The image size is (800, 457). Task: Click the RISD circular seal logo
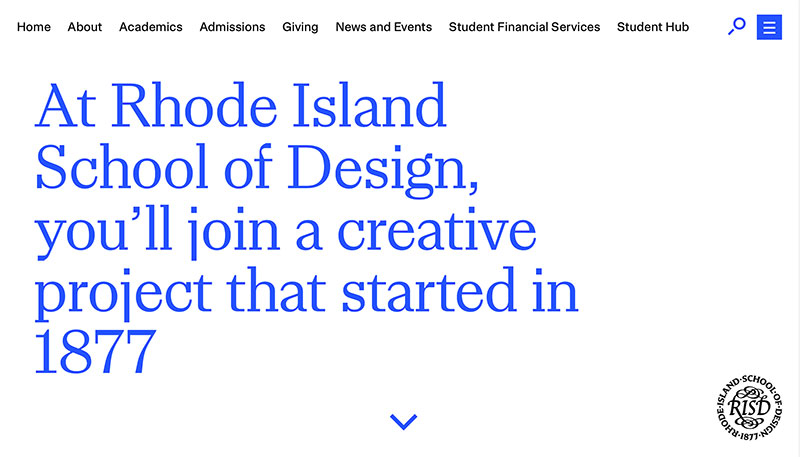point(749,407)
